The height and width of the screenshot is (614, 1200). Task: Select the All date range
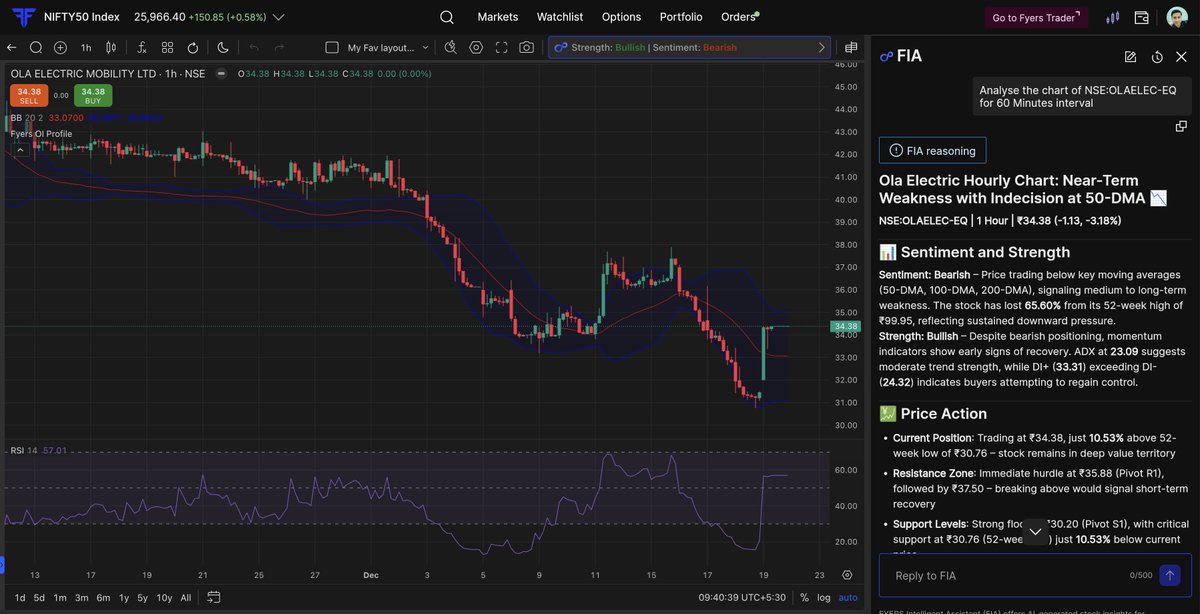(186, 597)
